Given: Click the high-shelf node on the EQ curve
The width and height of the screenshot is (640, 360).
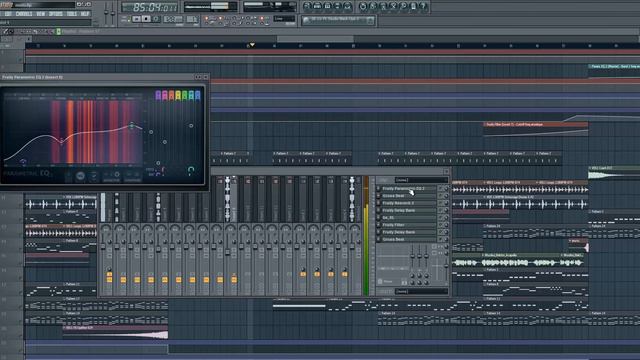Looking at the screenshot, I should [131, 125].
